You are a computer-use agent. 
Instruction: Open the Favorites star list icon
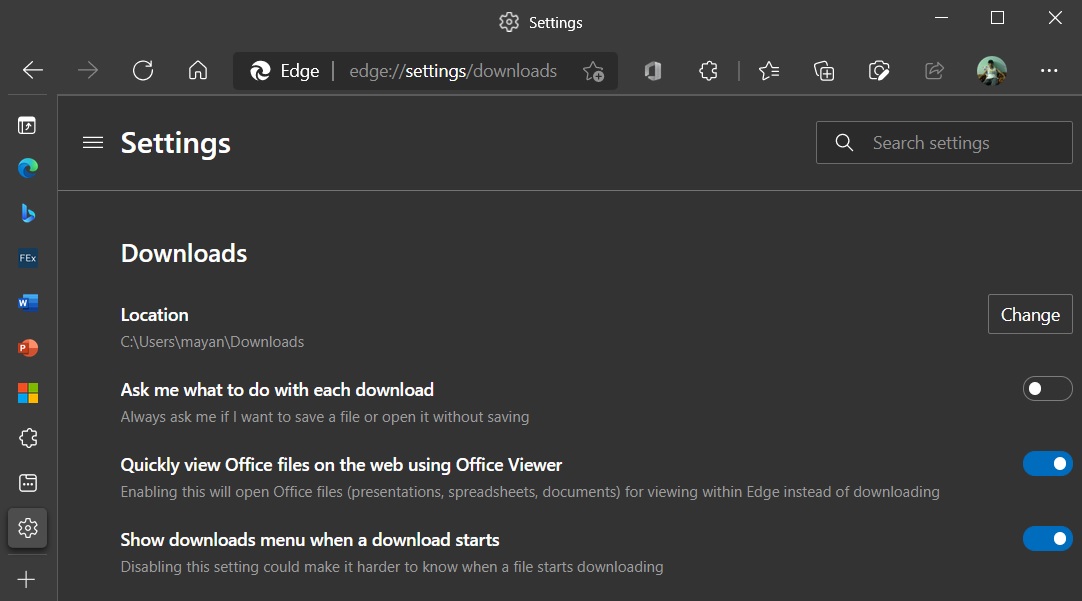pyautogui.click(x=769, y=71)
